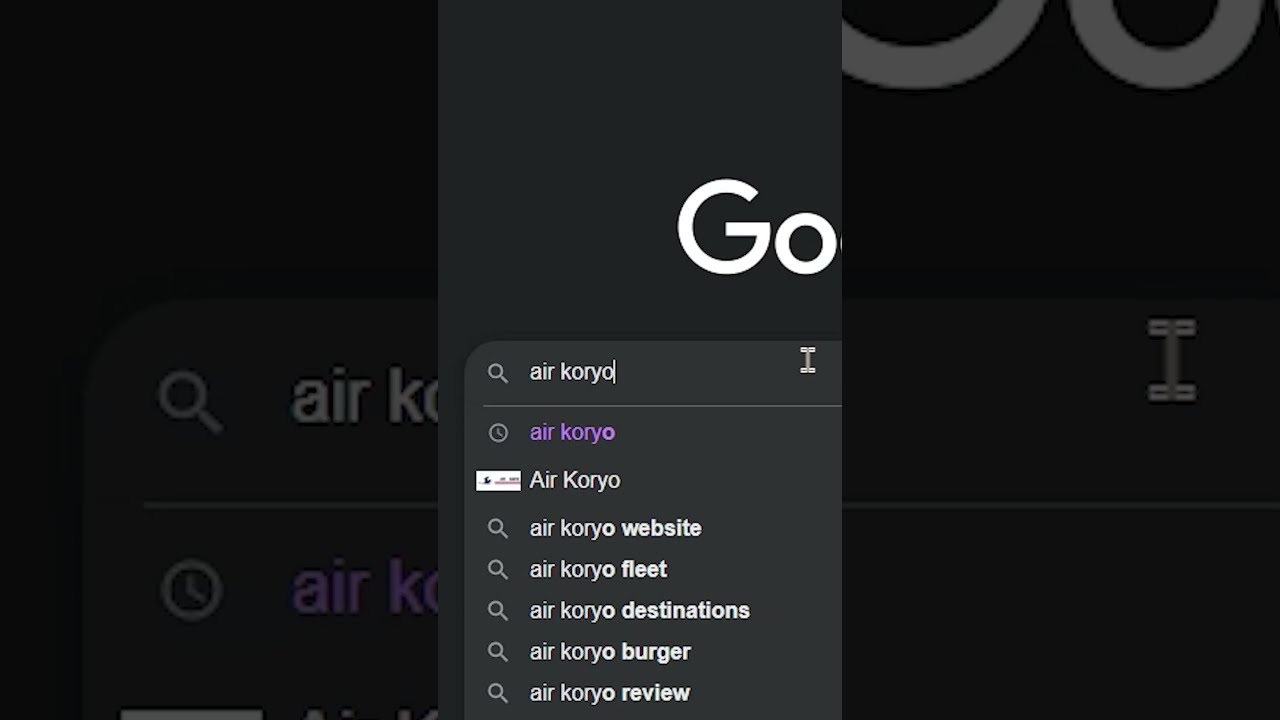Select 'air koryo fleet' suggestion
The image size is (1280, 720).
coord(598,569)
